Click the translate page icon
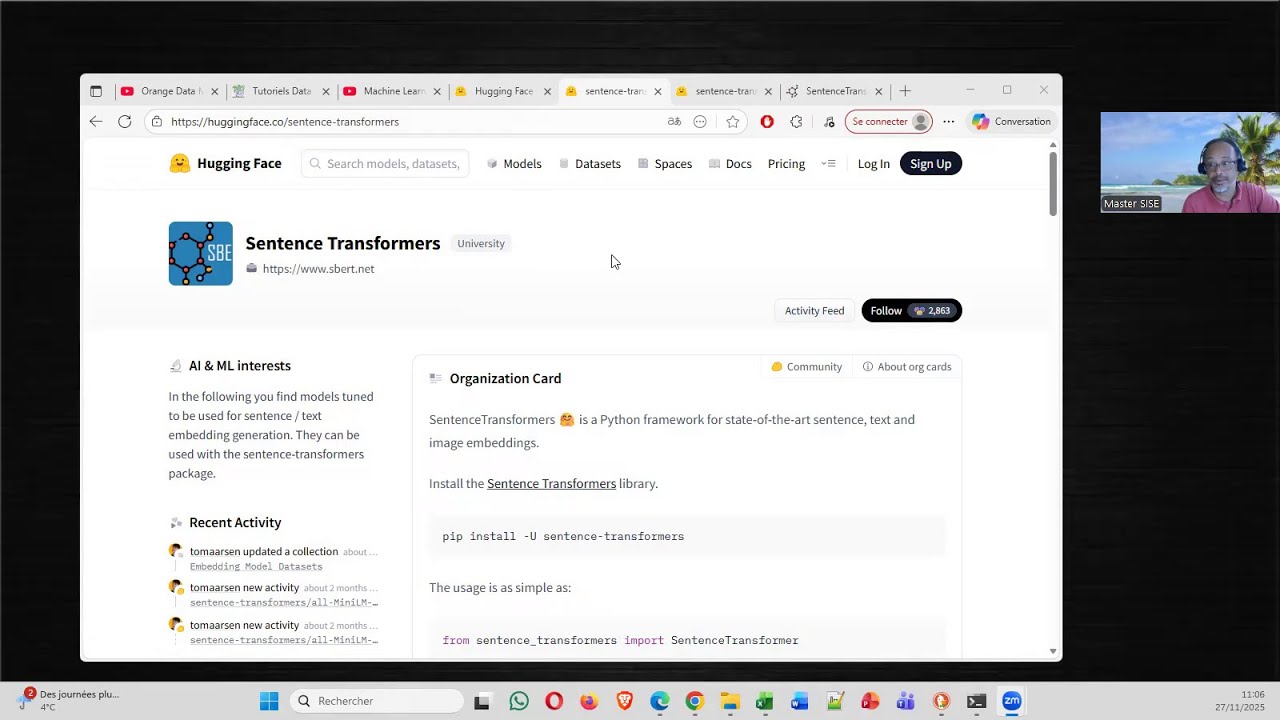 674,122
